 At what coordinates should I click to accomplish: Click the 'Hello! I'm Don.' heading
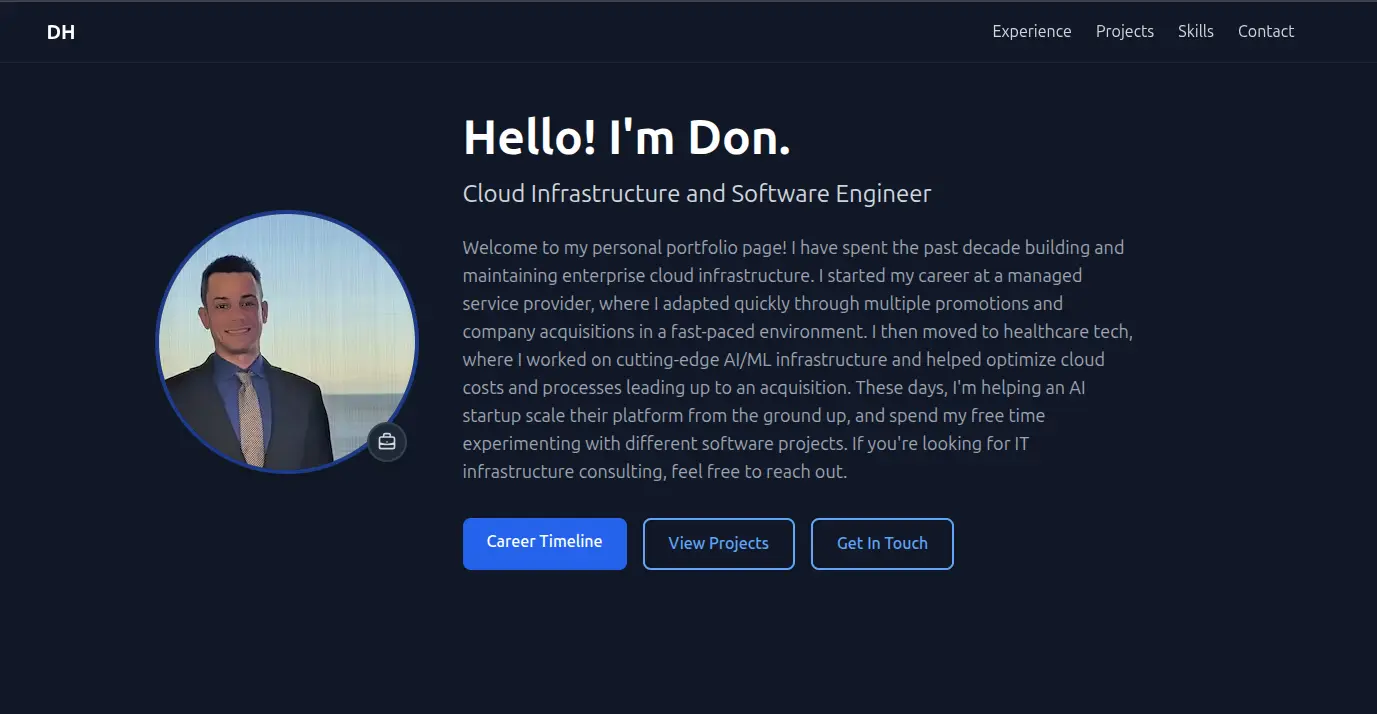[626, 137]
